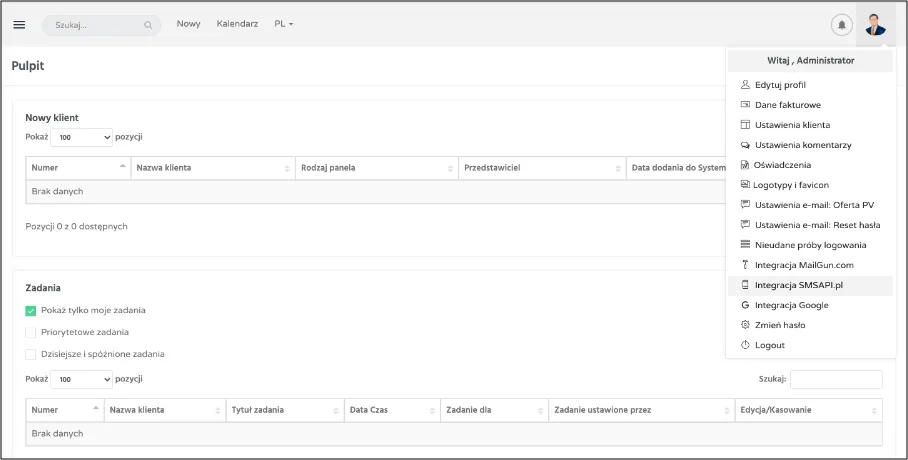Image resolution: width=908 pixels, height=460 pixels.
Task: Open Oświadczenia menu entry
Action: 810,165
